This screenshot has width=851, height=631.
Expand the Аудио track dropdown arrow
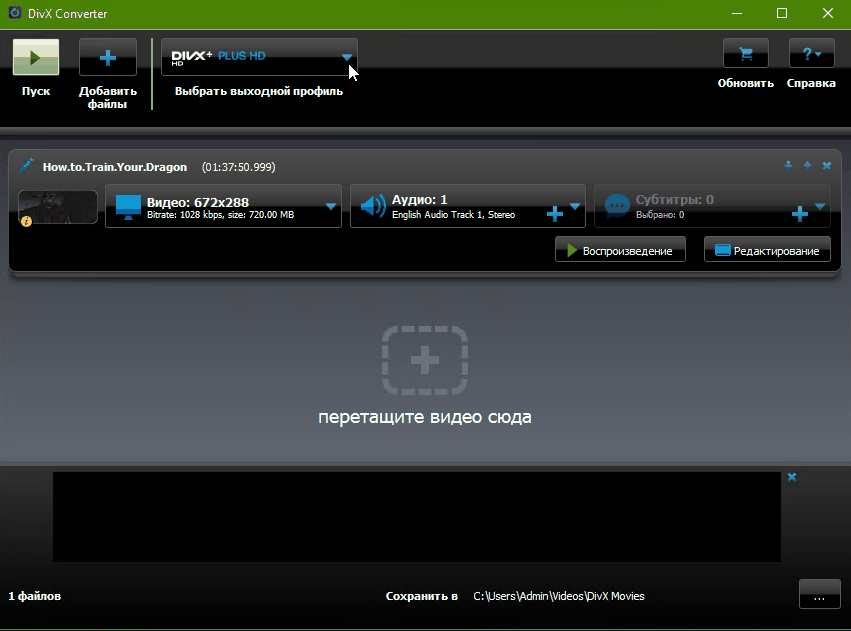coord(575,206)
